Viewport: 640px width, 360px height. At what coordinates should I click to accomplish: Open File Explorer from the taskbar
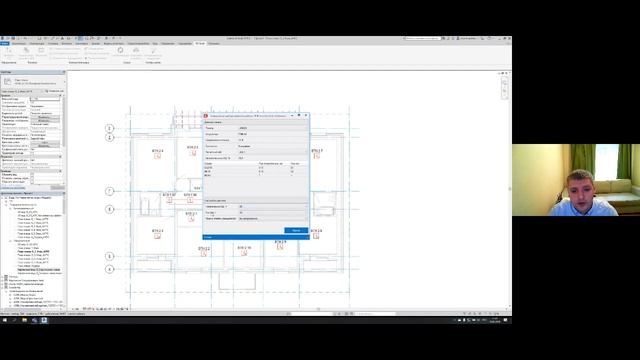[24, 320]
